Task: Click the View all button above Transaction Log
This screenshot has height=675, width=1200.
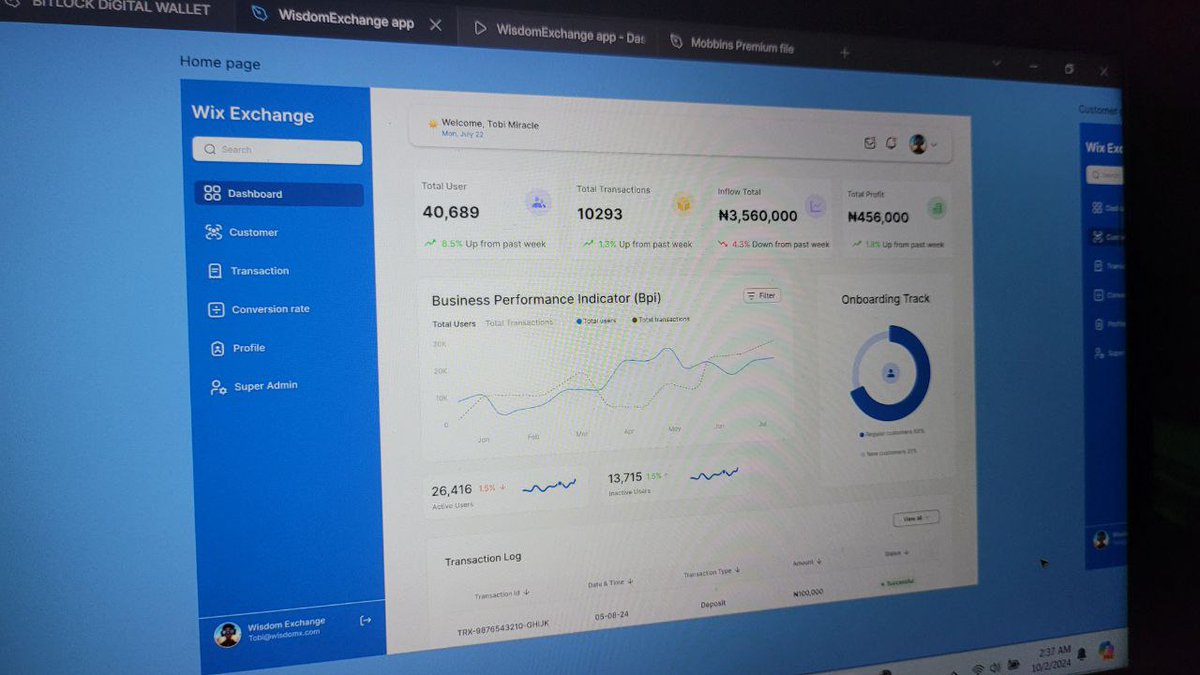Action: [x=915, y=518]
